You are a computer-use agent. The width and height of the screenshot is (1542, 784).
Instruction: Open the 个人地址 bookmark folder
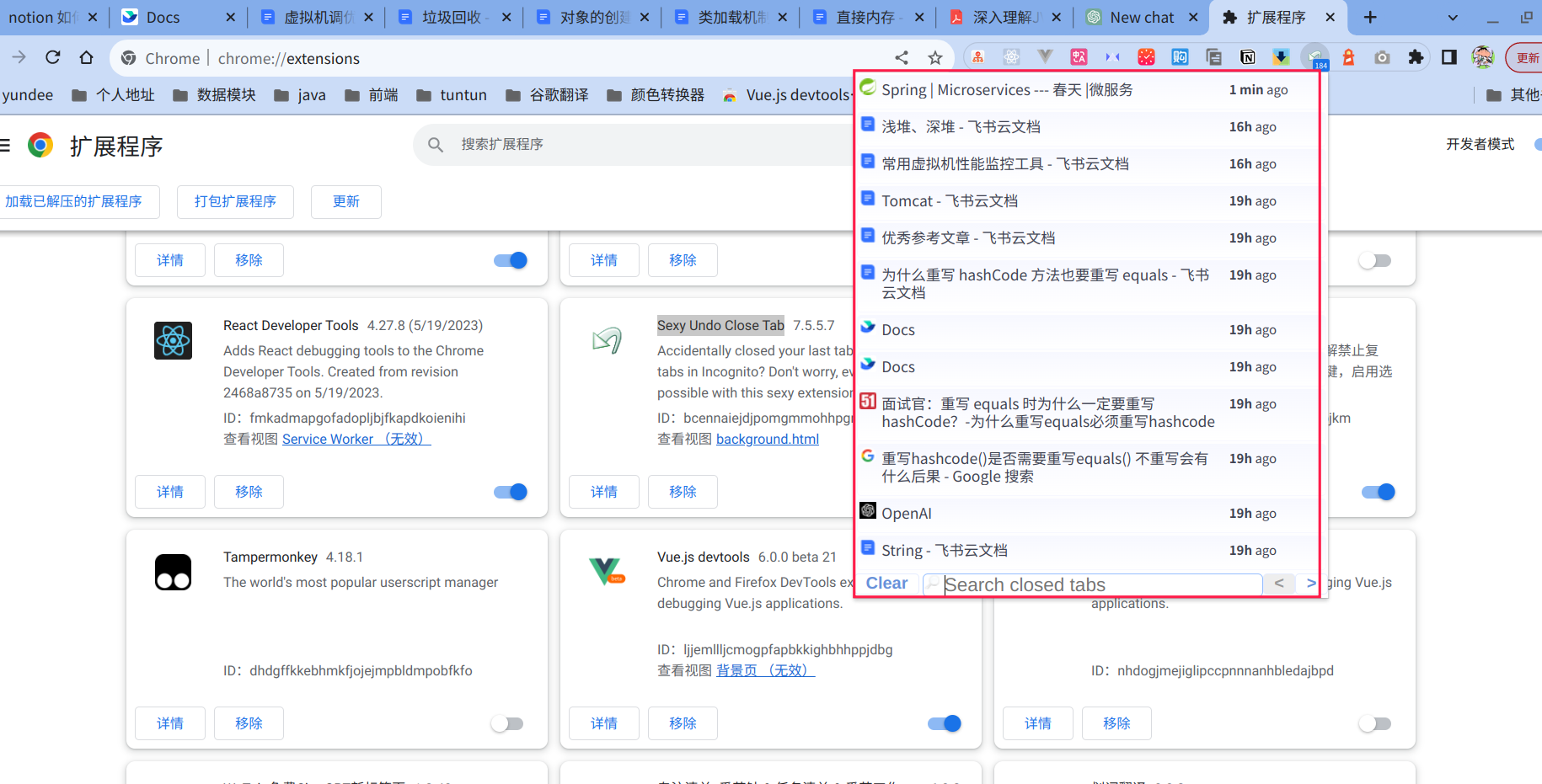113,95
